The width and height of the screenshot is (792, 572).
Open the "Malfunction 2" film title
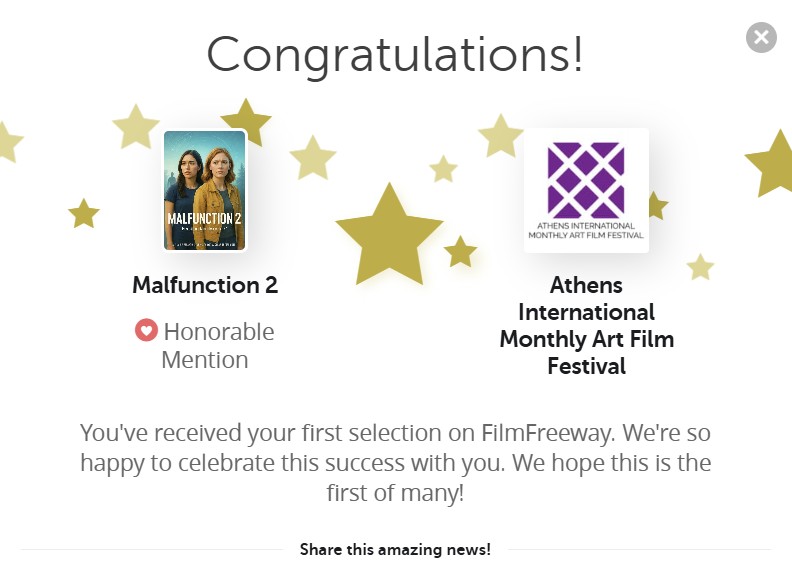(205, 285)
